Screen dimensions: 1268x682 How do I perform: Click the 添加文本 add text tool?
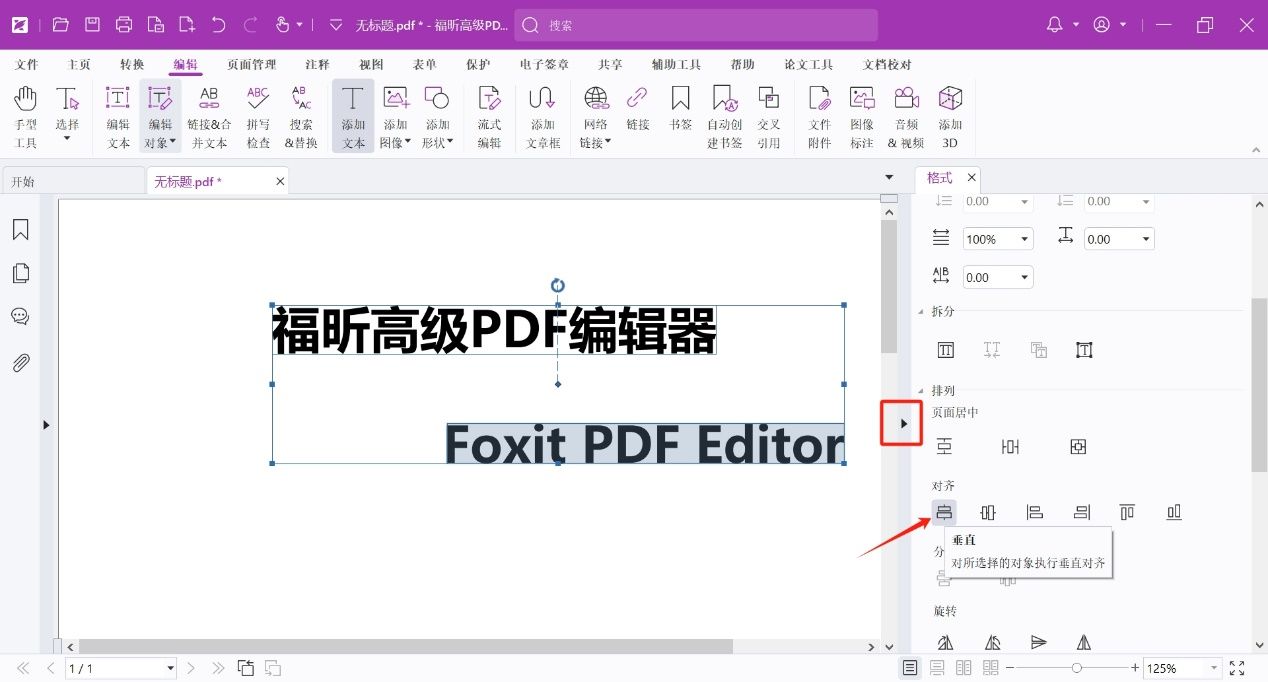(353, 116)
